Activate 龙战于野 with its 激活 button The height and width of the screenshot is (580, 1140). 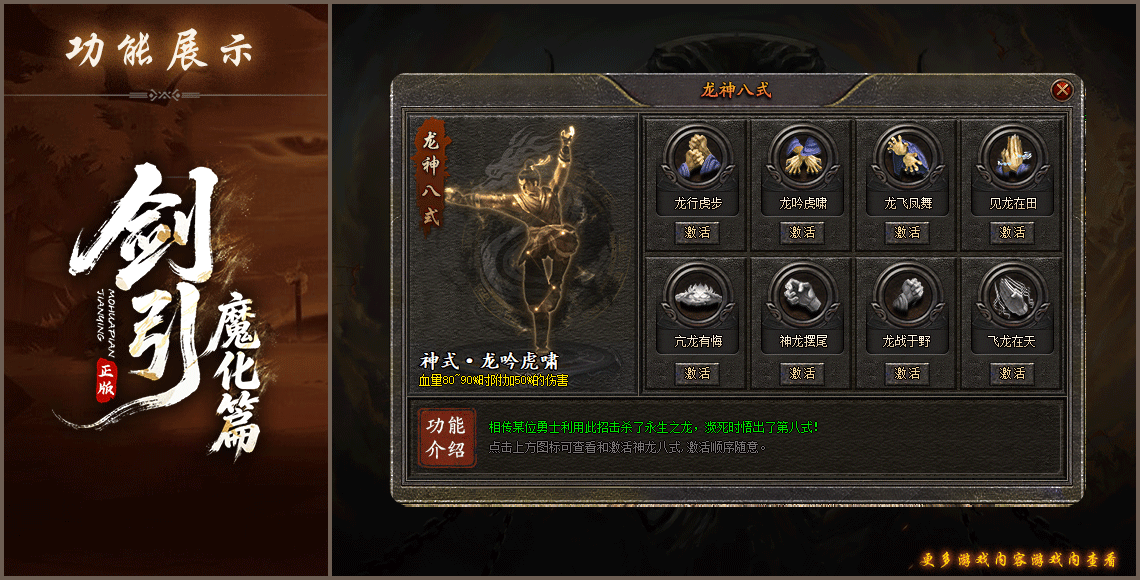click(907, 374)
